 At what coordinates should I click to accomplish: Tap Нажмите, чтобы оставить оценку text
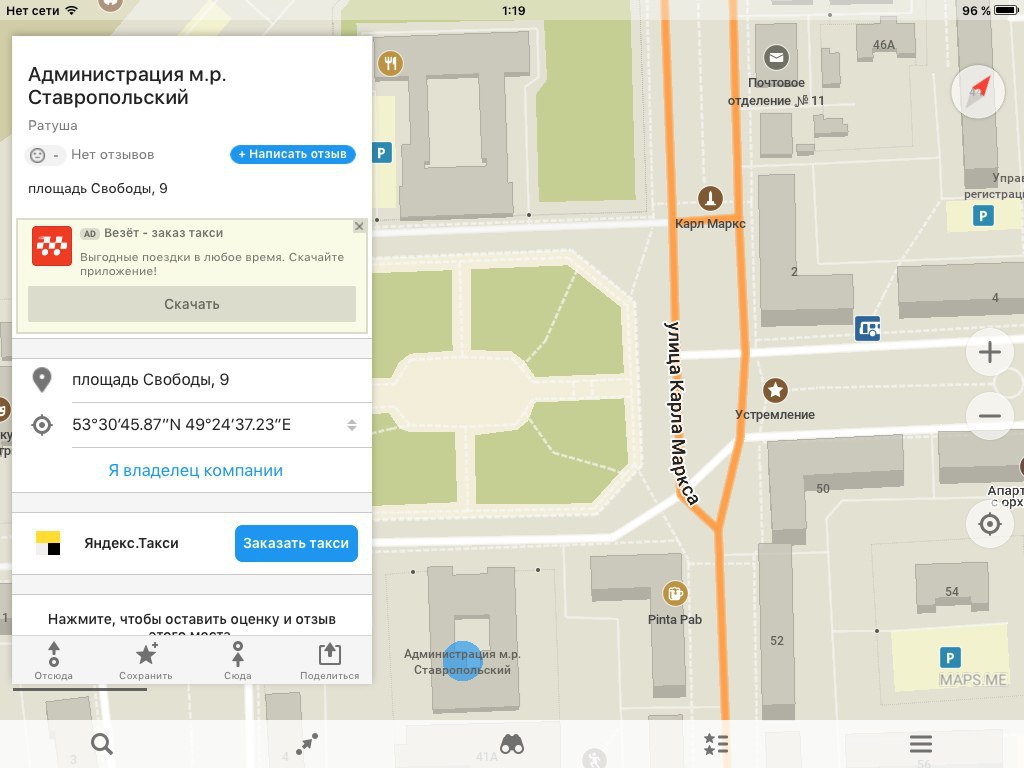pos(192,619)
